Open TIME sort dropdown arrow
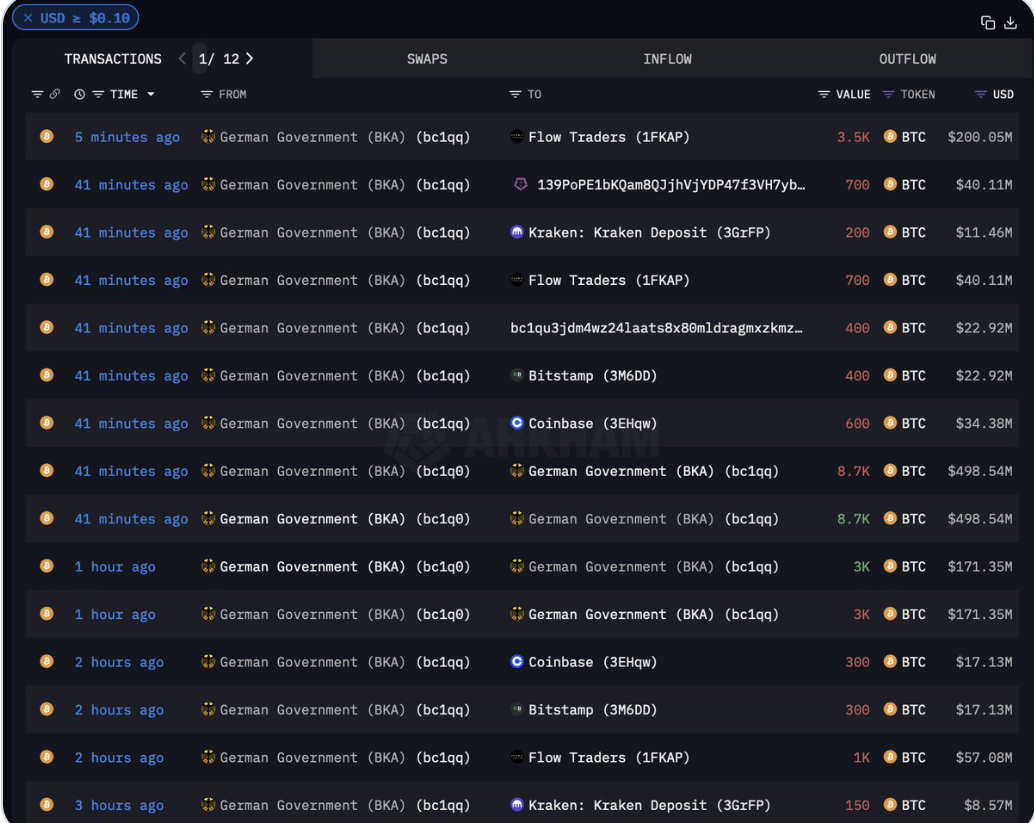The height and width of the screenshot is (823, 1034). point(151,94)
